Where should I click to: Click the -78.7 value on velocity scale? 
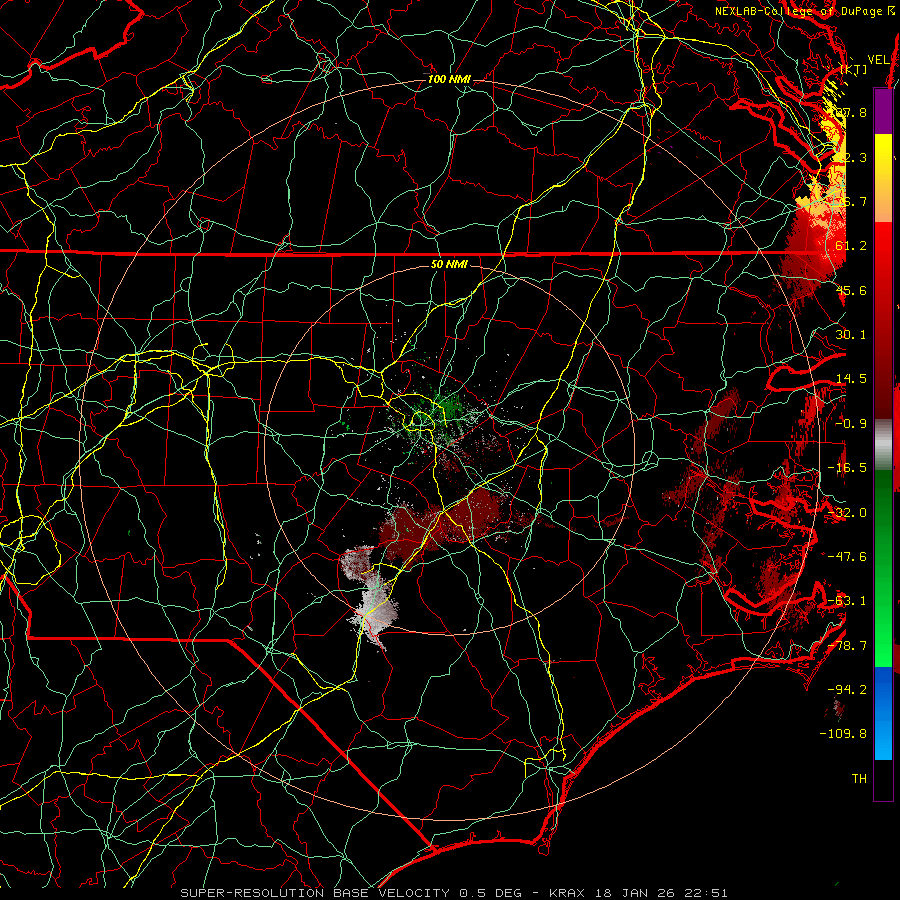click(x=847, y=646)
